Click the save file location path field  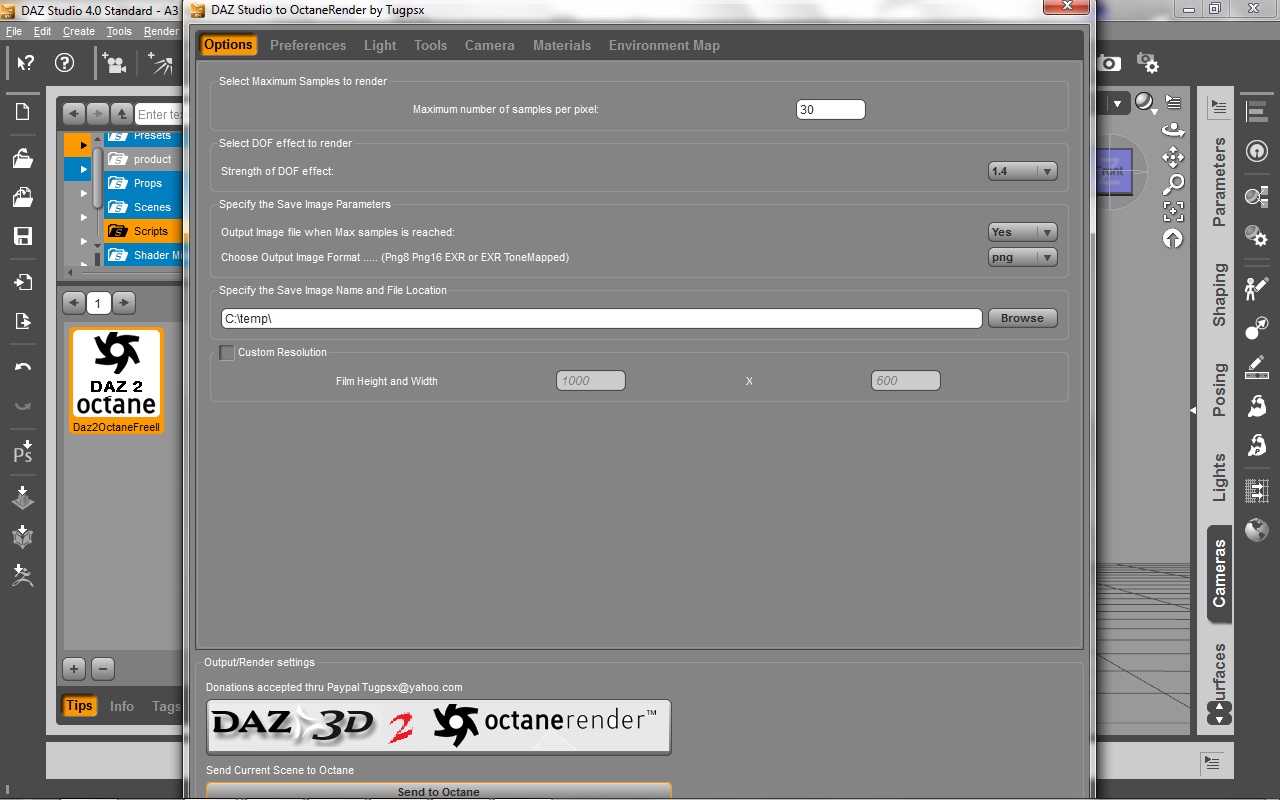[x=602, y=318]
